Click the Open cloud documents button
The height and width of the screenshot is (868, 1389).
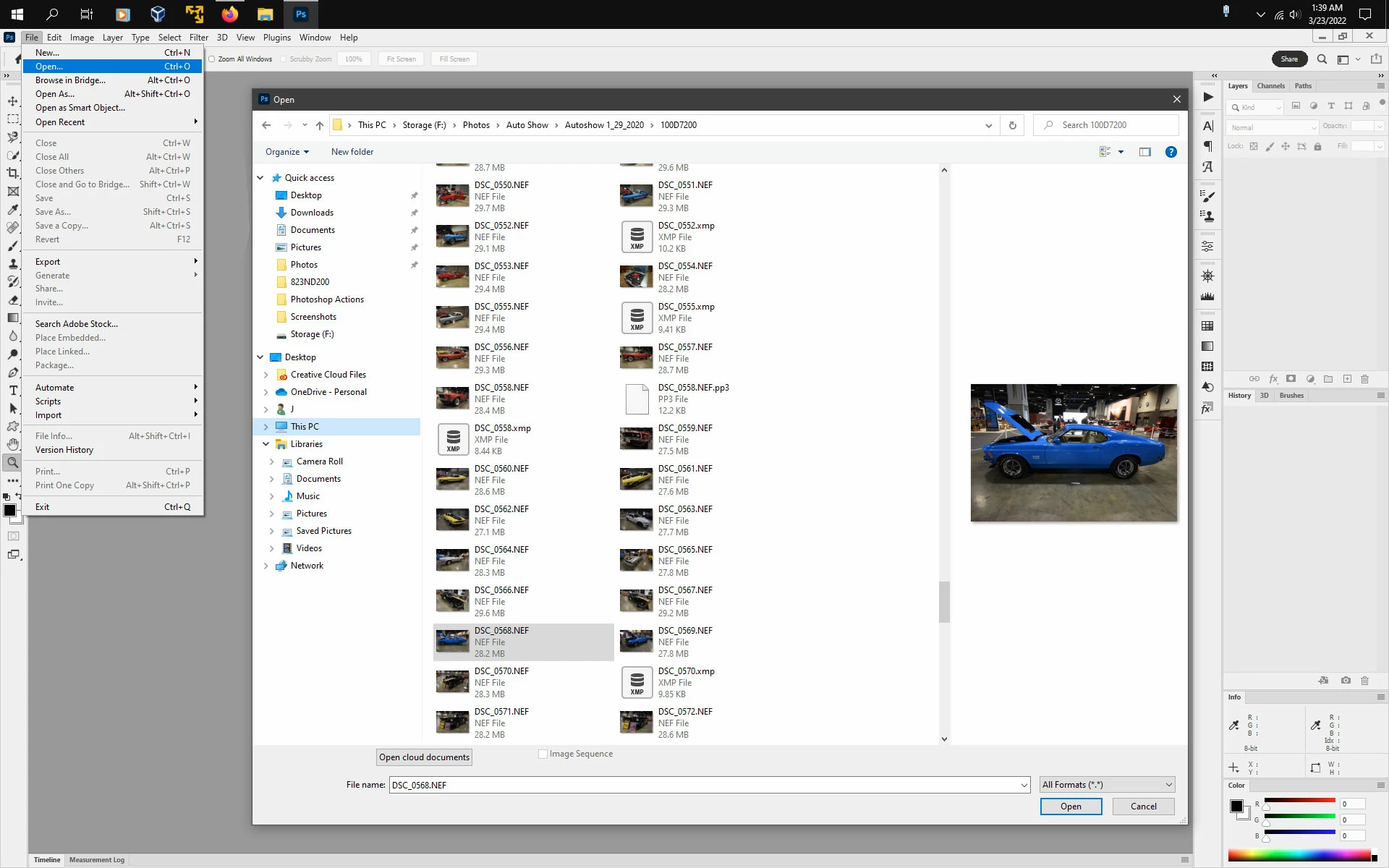pyautogui.click(x=425, y=757)
